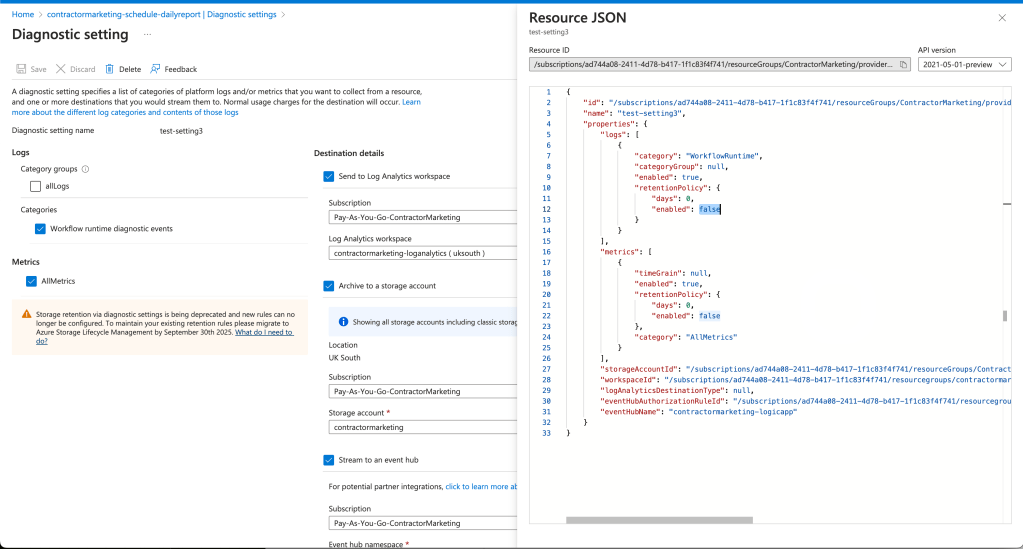Open the 'What do I need to do?' link

[x=164, y=337]
